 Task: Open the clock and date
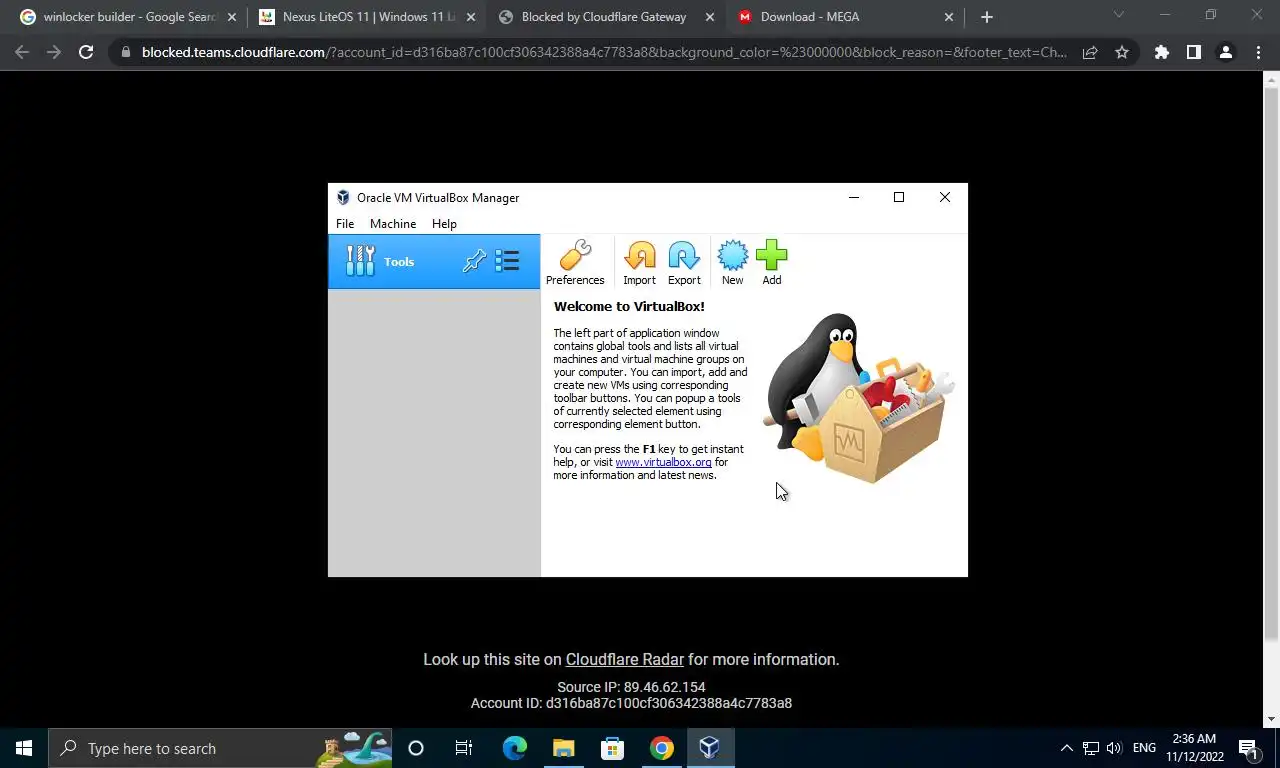click(x=1194, y=748)
